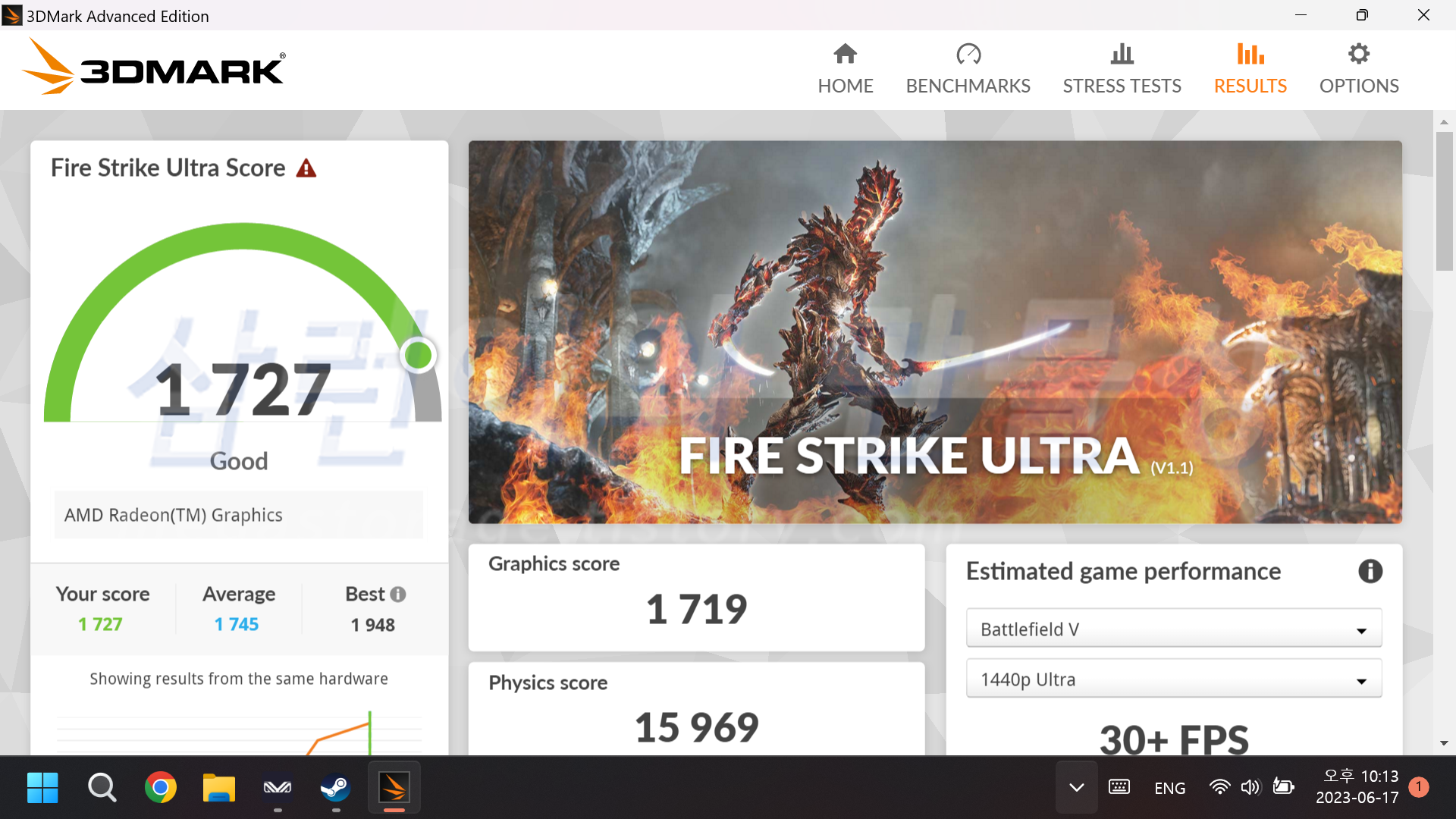Go to the BENCHMARKS tab
The width and height of the screenshot is (1456, 819).
[x=968, y=86]
